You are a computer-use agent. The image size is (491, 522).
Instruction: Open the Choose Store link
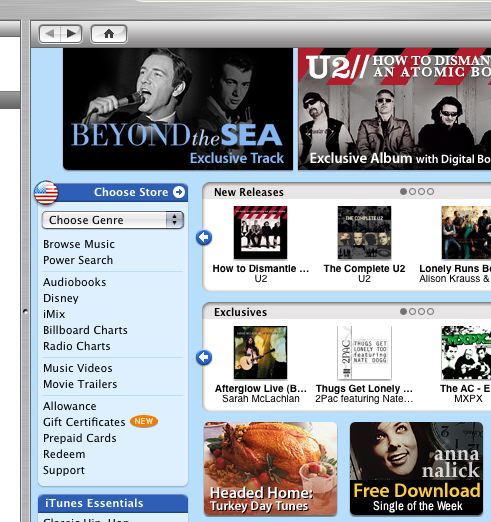[131, 192]
